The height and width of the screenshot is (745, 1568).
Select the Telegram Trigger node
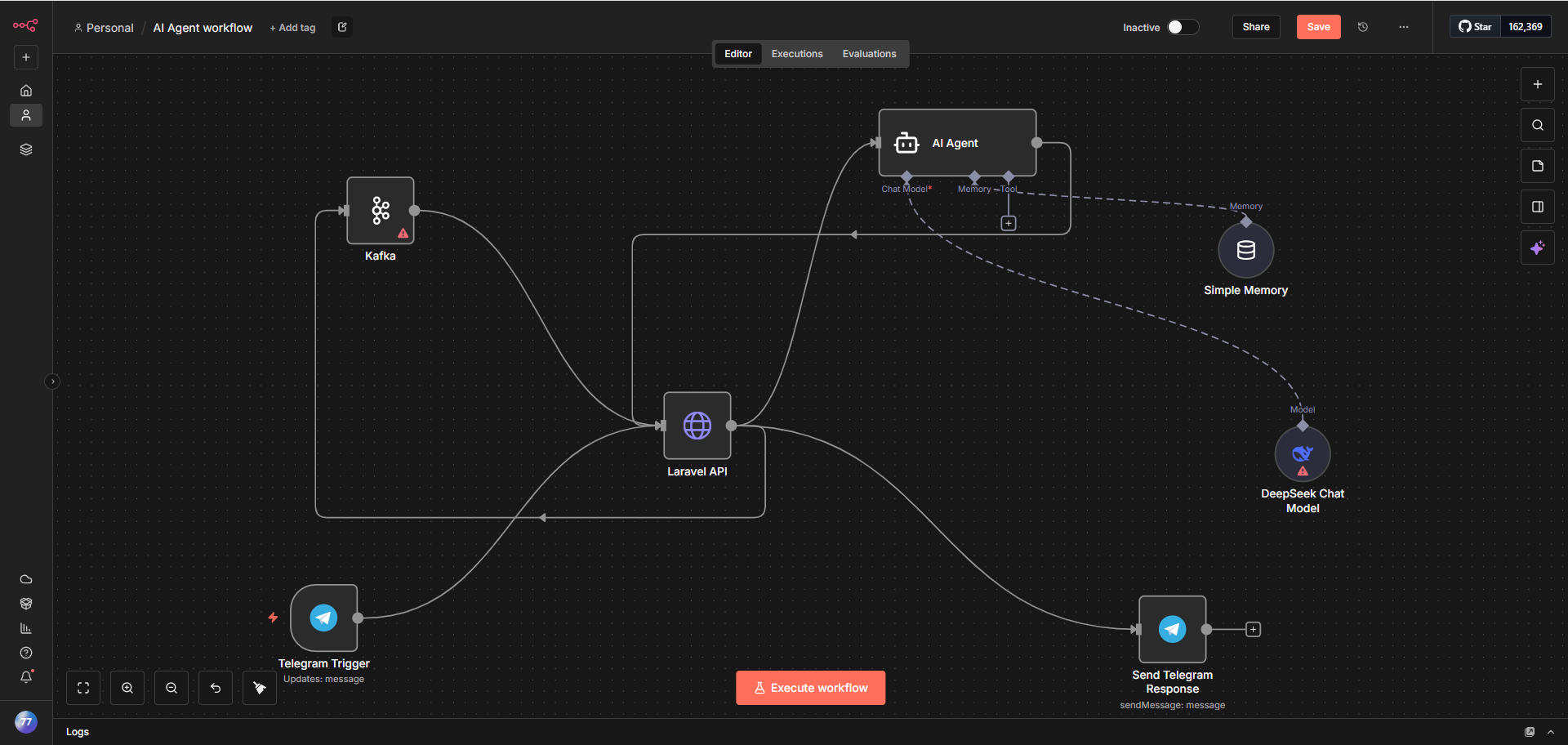tap(324, 618)
